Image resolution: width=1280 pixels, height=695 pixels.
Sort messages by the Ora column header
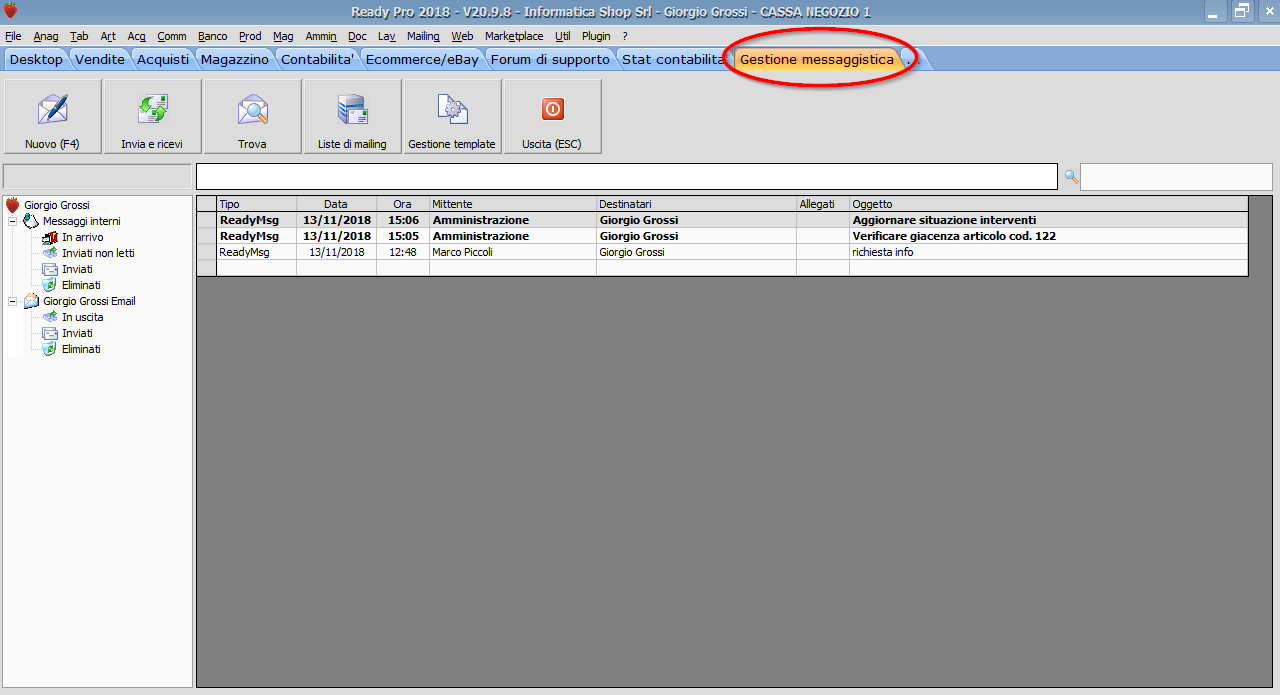pos(403,204)
